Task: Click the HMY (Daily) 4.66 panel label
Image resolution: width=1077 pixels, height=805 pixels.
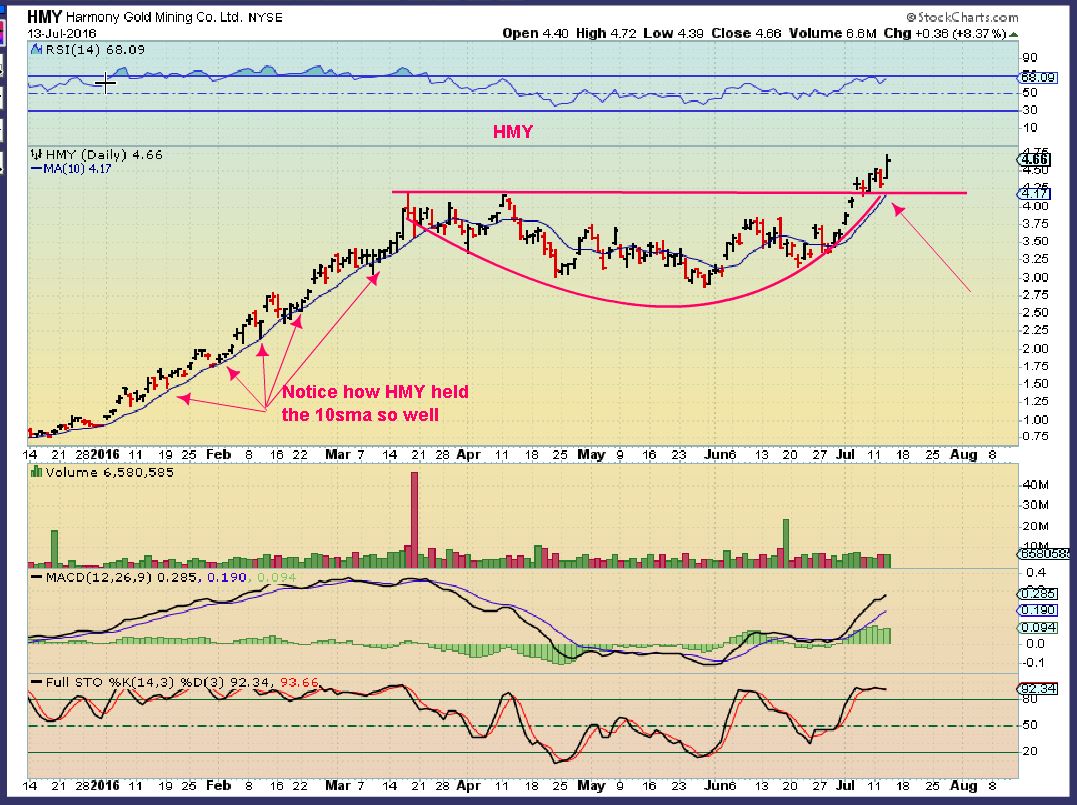Action: (x=104, y=155)
